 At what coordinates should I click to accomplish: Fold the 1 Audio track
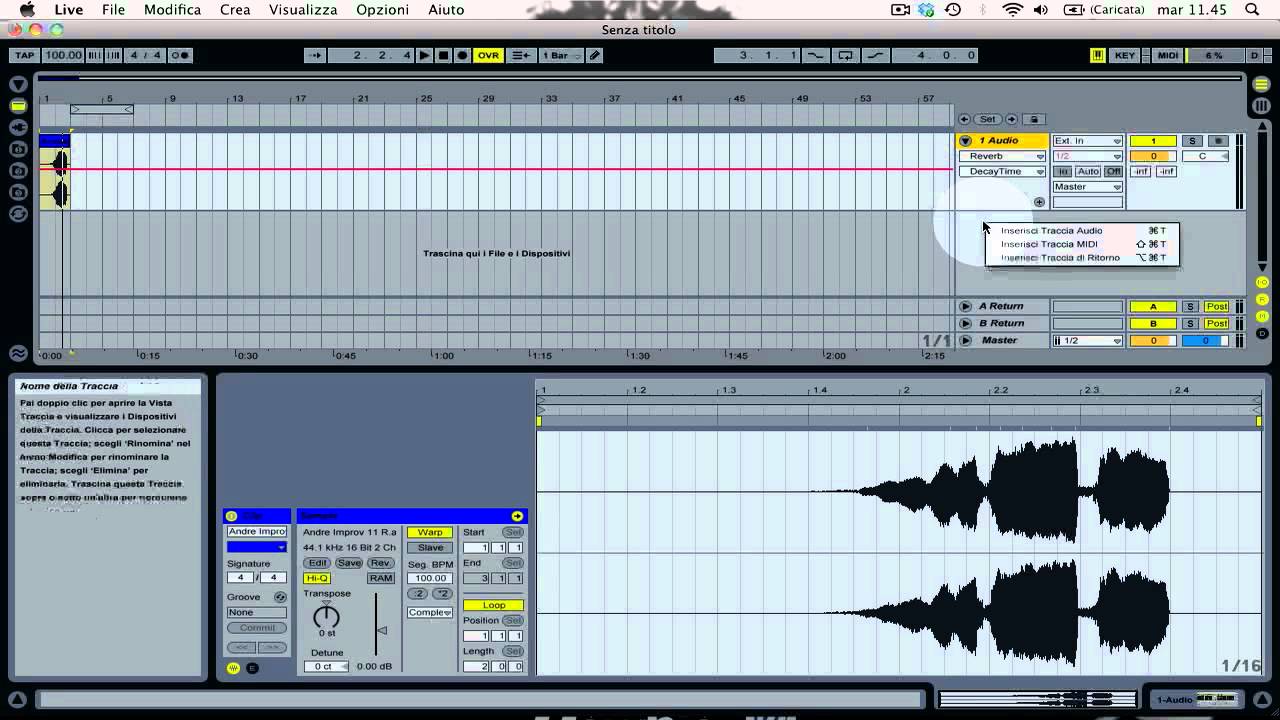pyautogui.click(x=966, y=141)
